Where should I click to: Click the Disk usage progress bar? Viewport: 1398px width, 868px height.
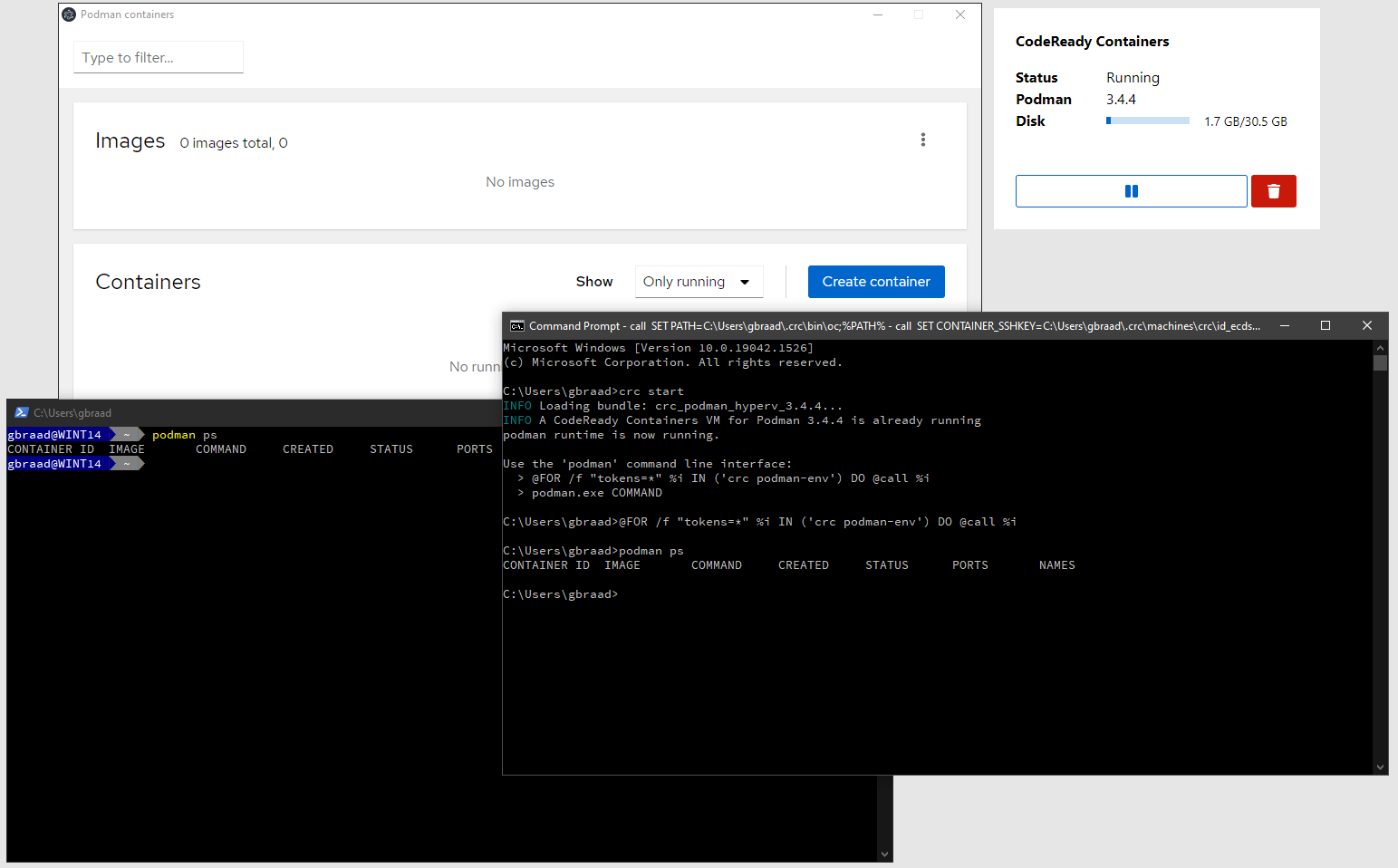click(1148, 121)
